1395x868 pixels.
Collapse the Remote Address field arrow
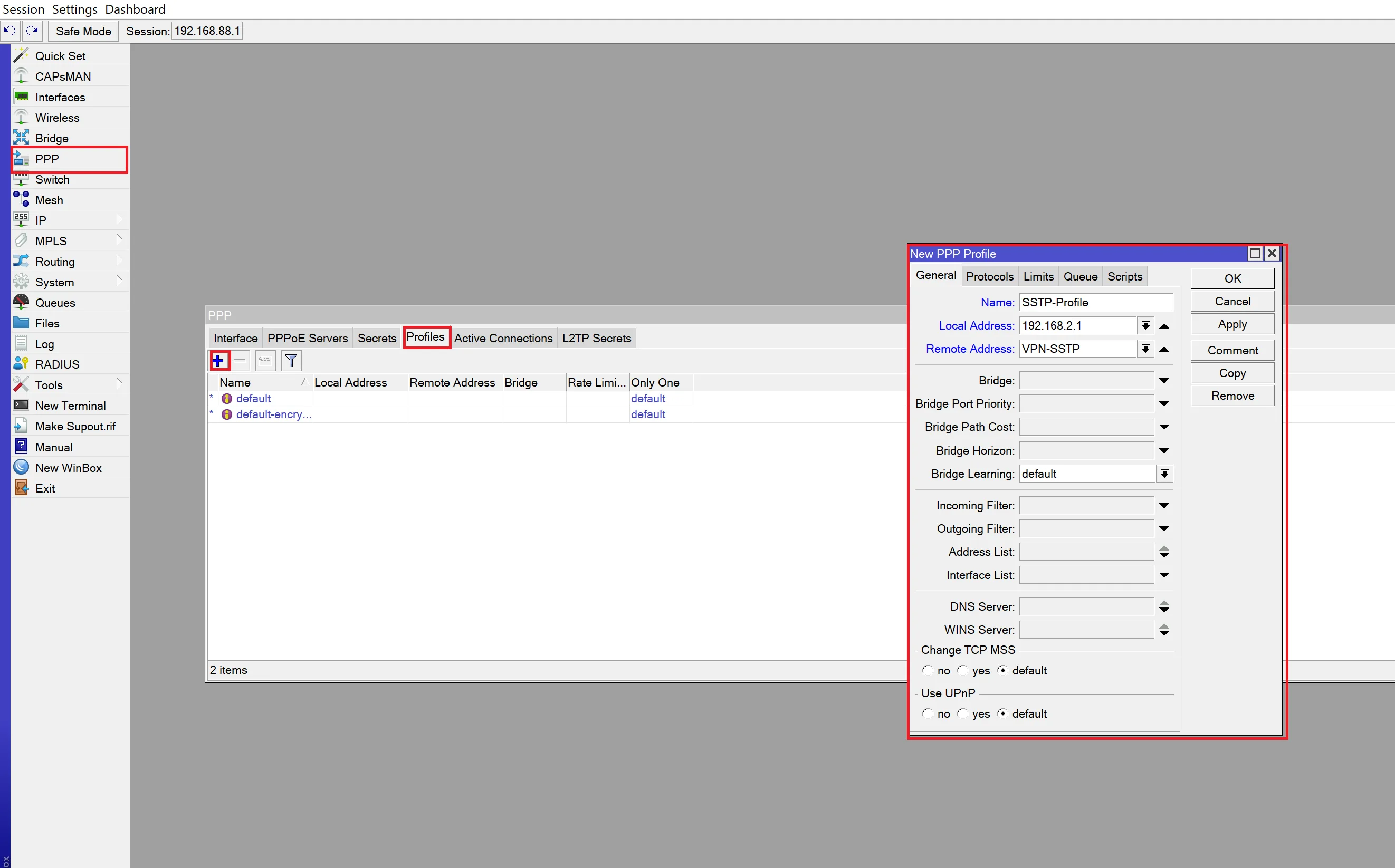click(x=1165, y=349)
